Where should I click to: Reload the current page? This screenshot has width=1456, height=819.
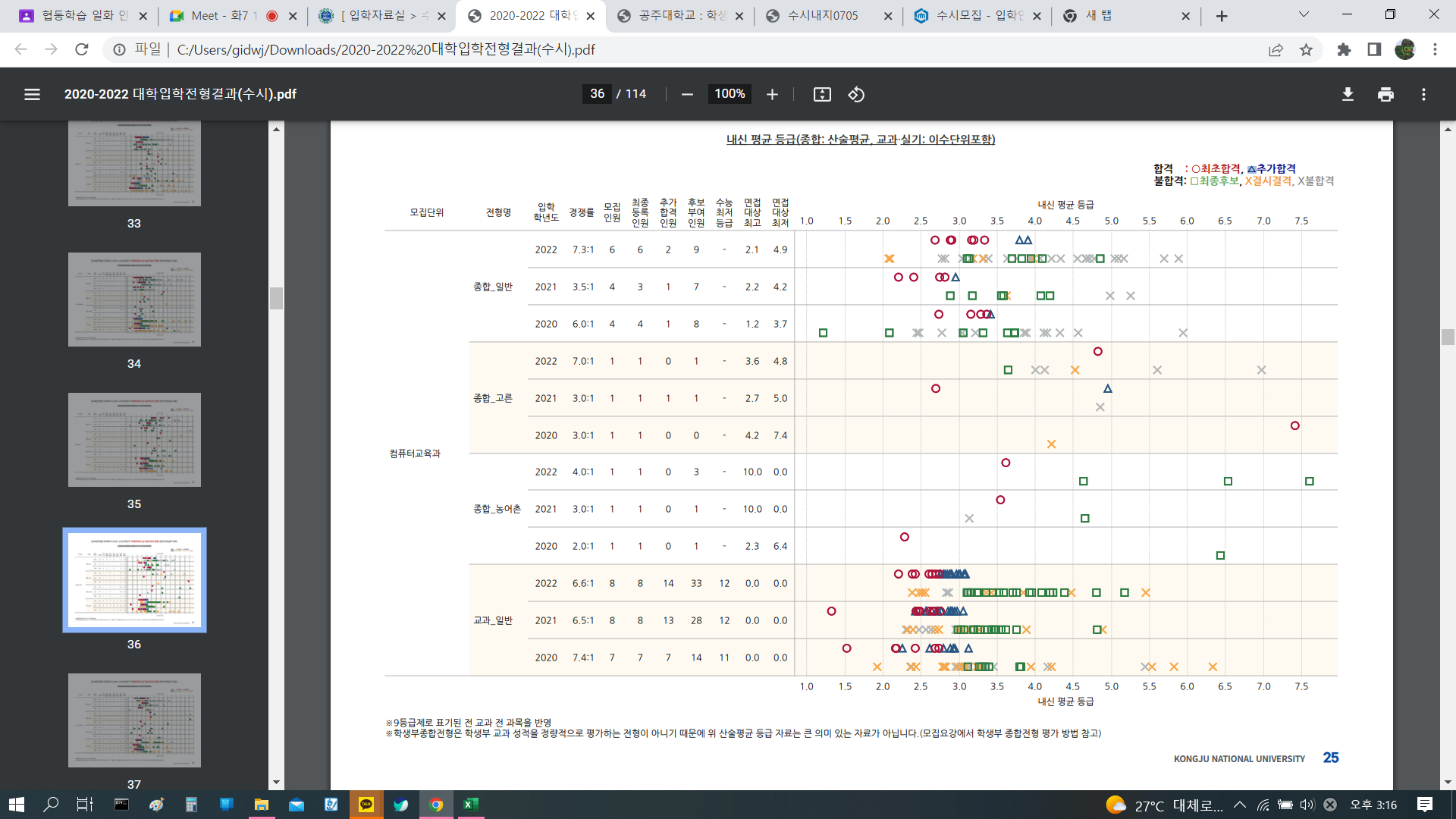pyautogui.click(x=82, y=49)
